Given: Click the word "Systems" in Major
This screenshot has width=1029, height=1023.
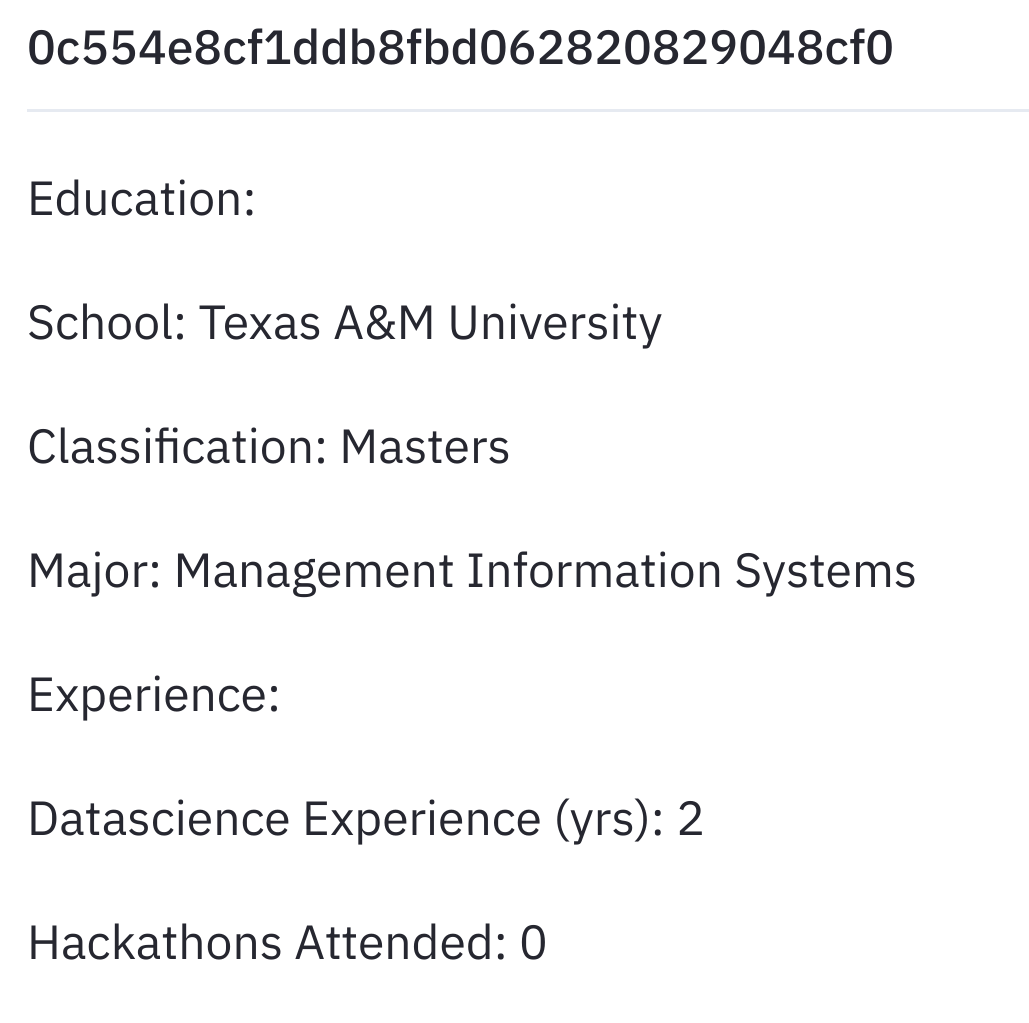Looking at the screenshot, I should pyautogui.click(x=825, y=571).
